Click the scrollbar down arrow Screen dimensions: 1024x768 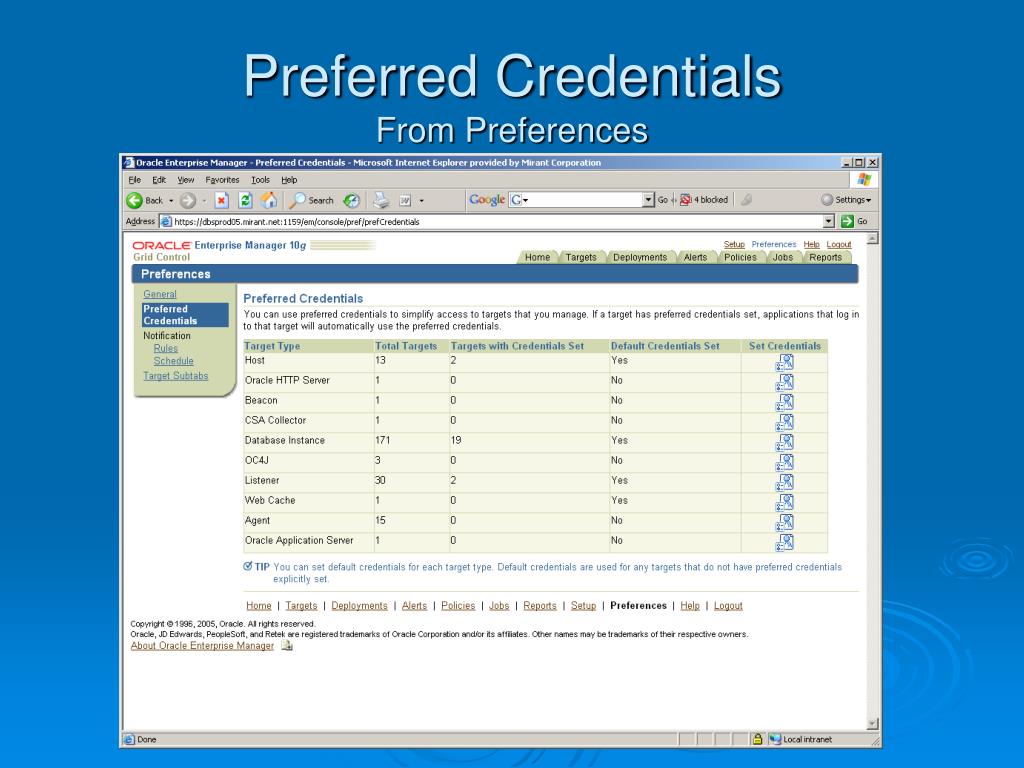click(x=872, y=723)
